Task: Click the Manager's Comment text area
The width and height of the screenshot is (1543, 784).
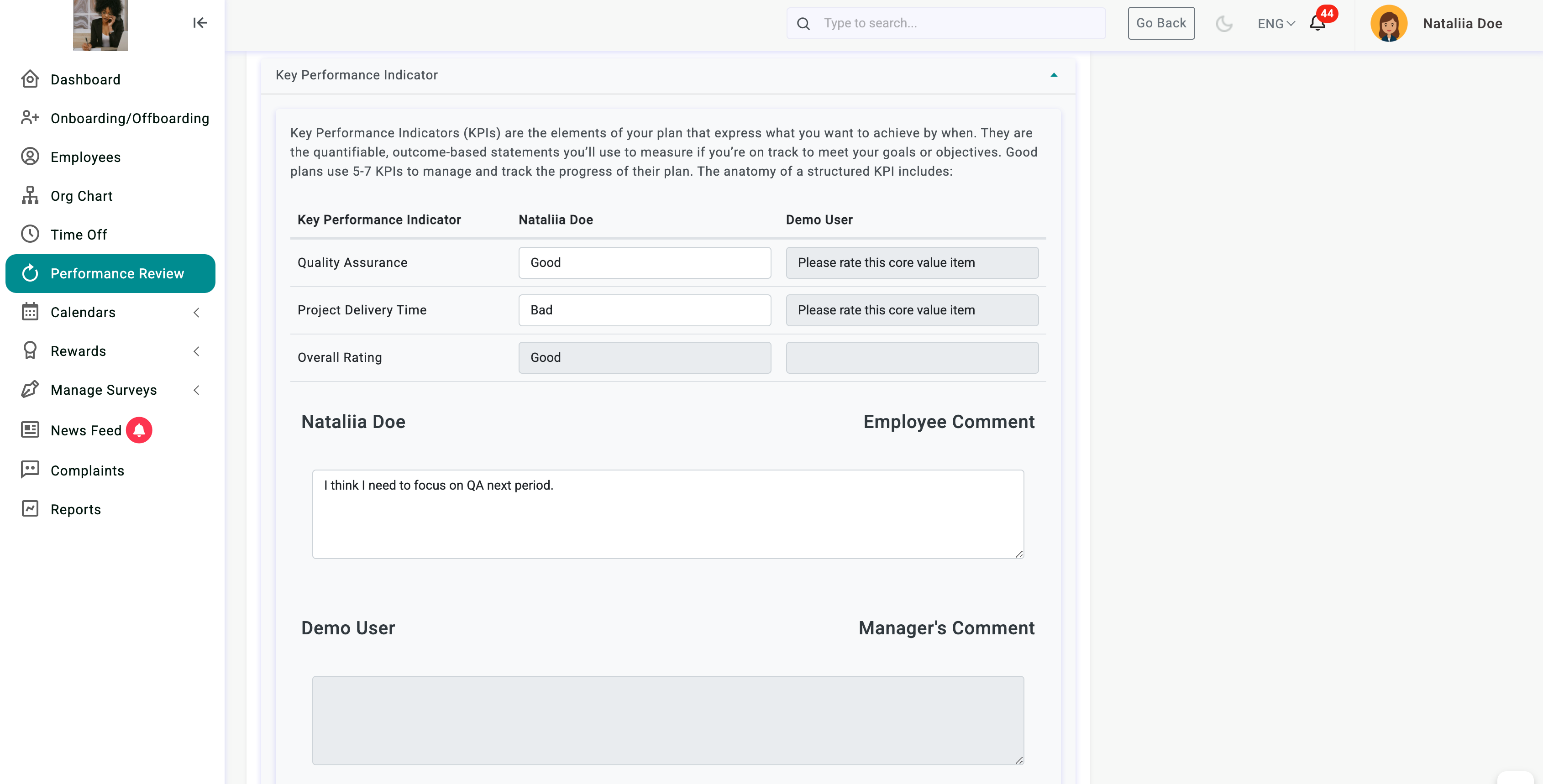Action: pos(668,720)
